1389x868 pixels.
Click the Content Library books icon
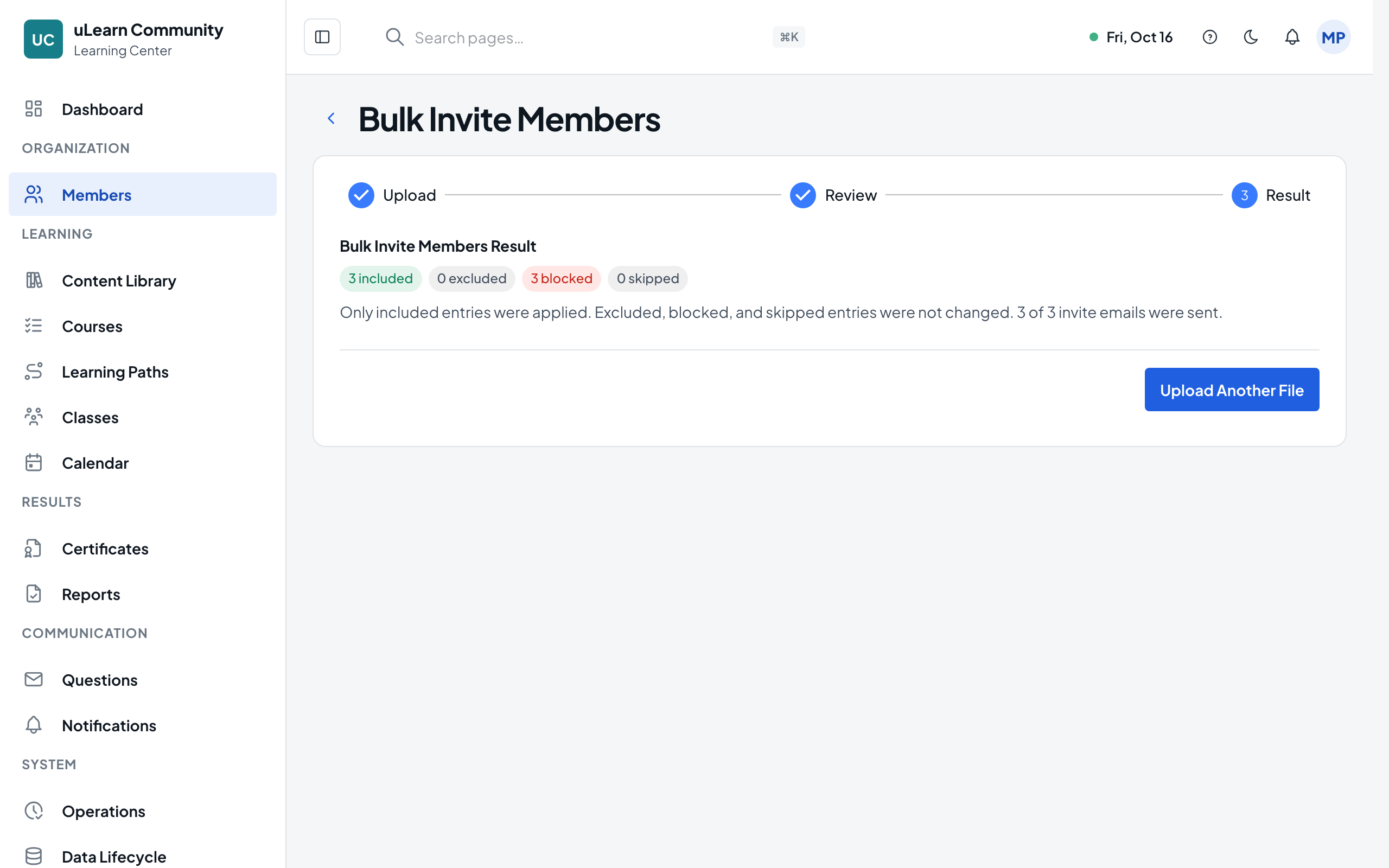point(34,280)
